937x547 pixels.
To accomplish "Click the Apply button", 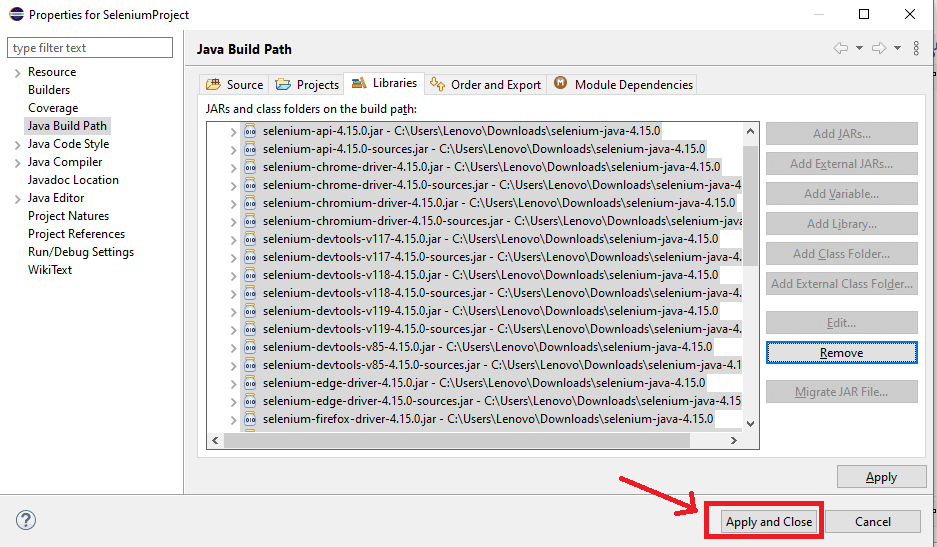I will coord(881,477).
